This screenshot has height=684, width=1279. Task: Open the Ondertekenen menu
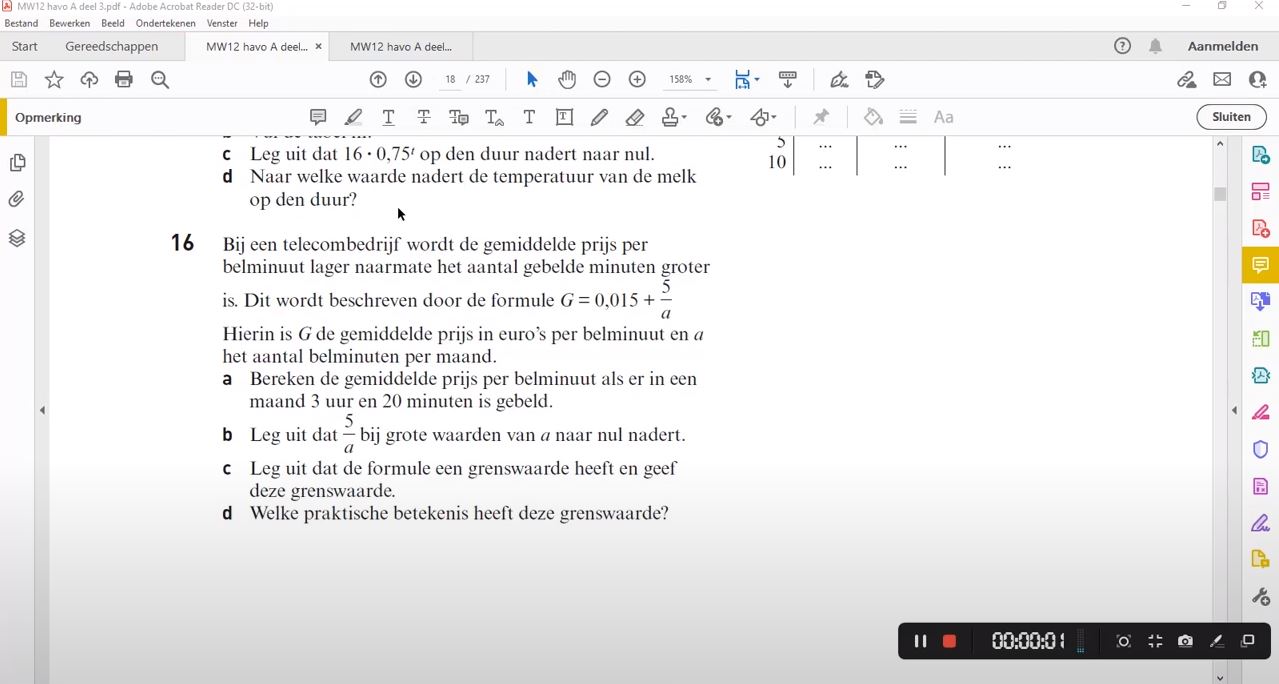click(x=166, y=23)
